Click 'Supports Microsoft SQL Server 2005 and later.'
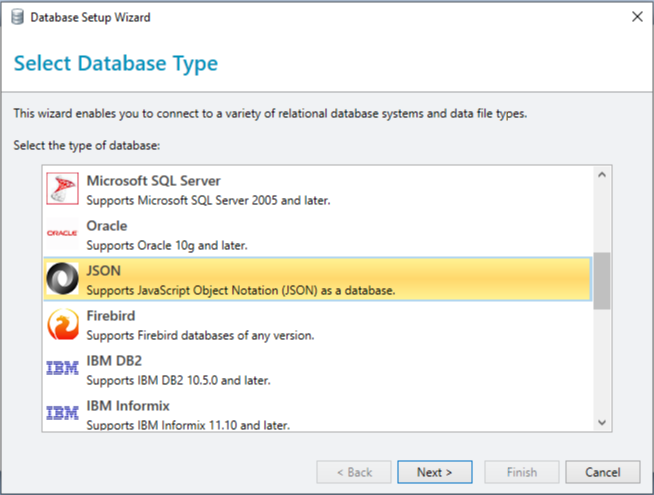The width and height of the screenshot is (654, 495). point(208,201)
